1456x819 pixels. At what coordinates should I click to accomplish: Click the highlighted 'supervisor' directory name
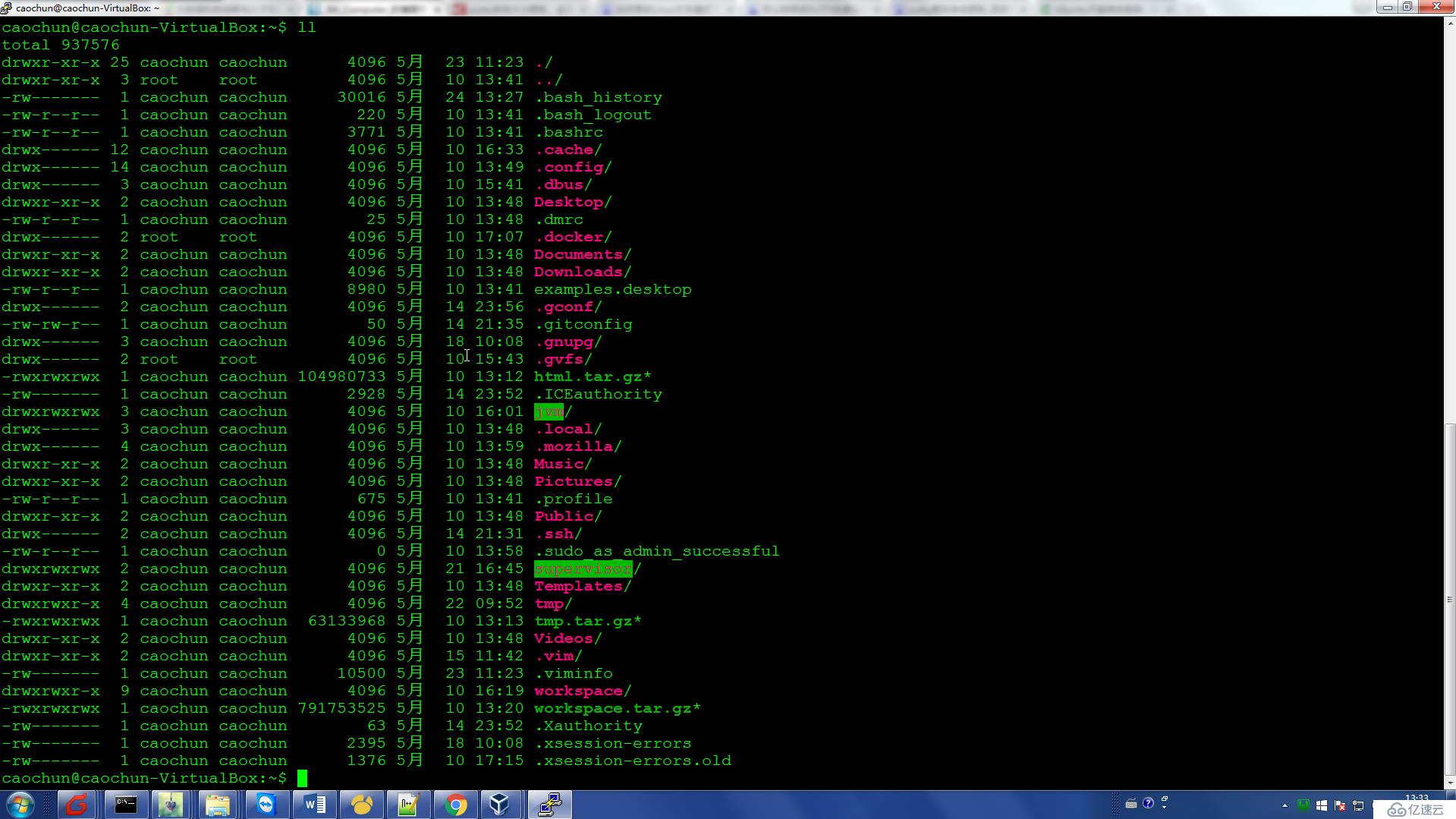coord(583,569)
